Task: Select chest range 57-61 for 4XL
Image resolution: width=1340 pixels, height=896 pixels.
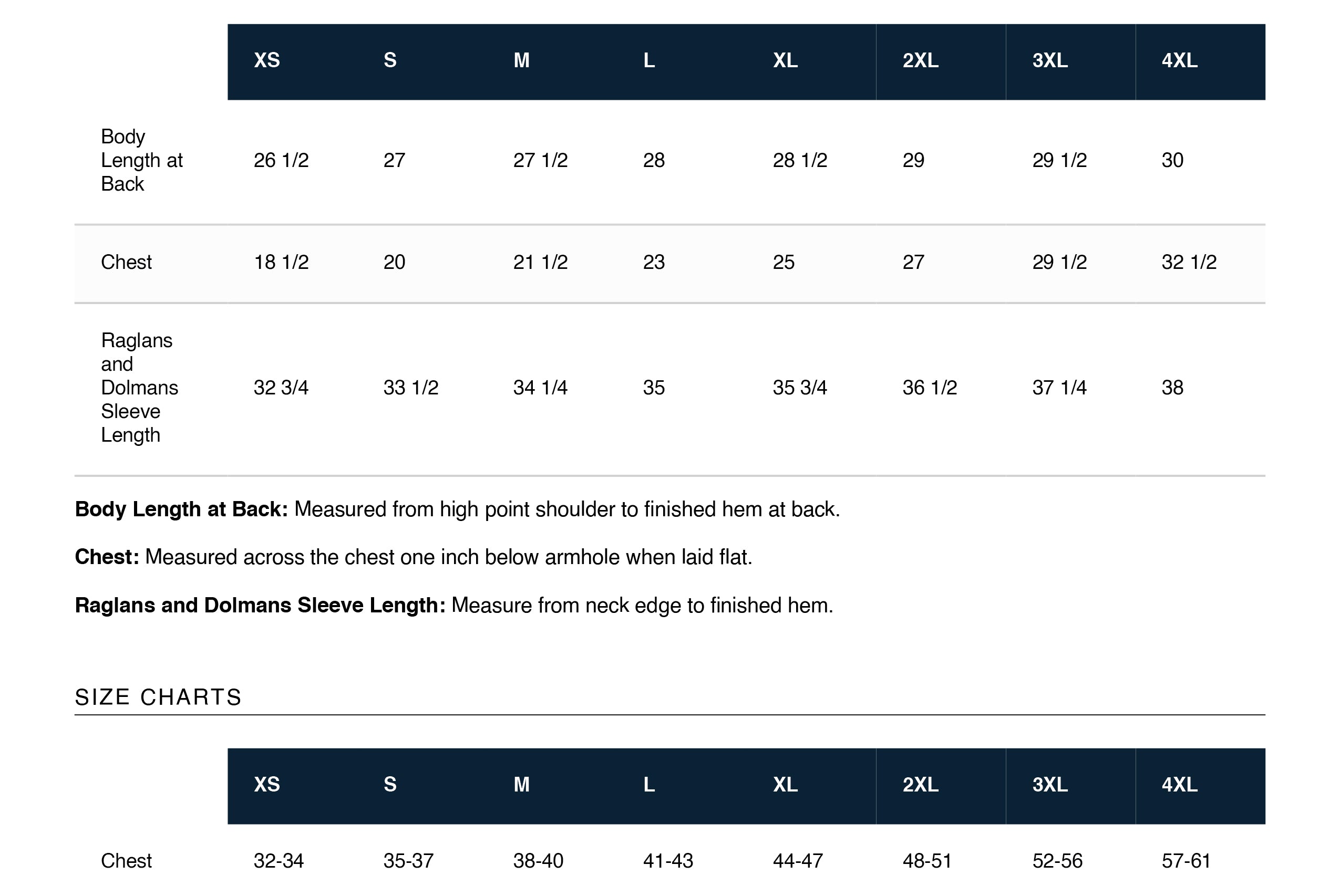Action: (x=1186, y=861)
